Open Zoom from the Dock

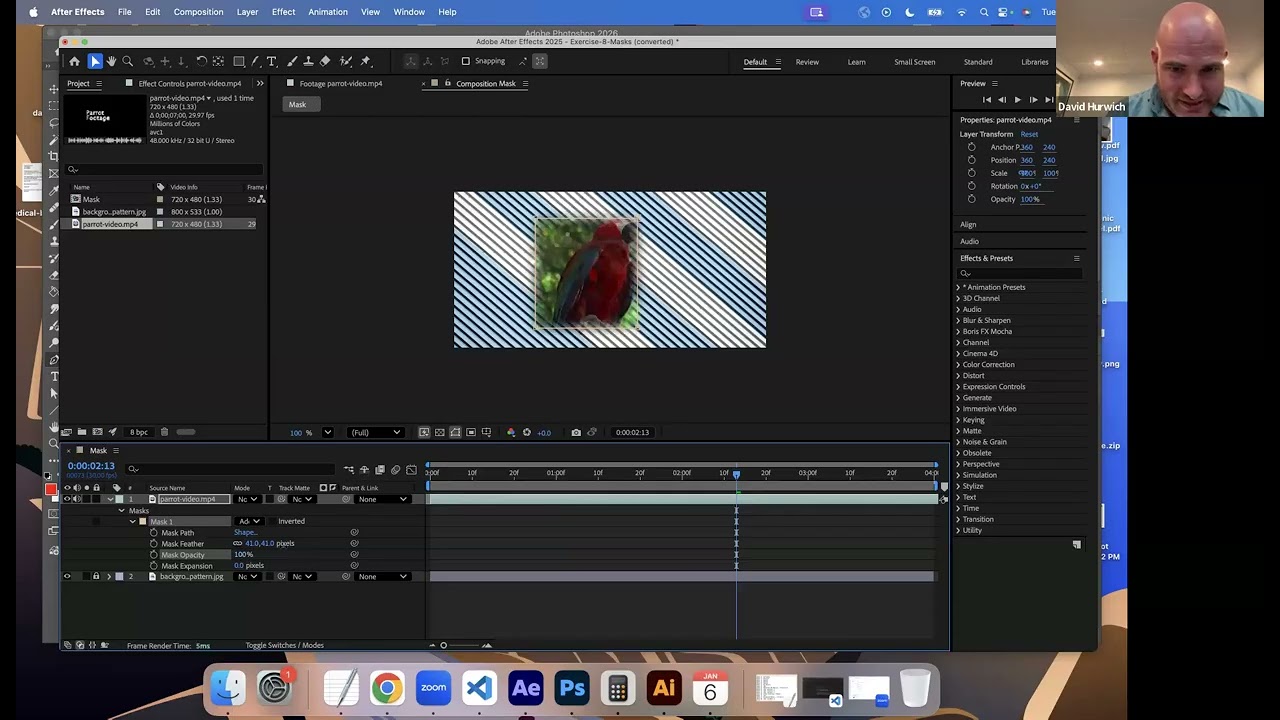433,689
